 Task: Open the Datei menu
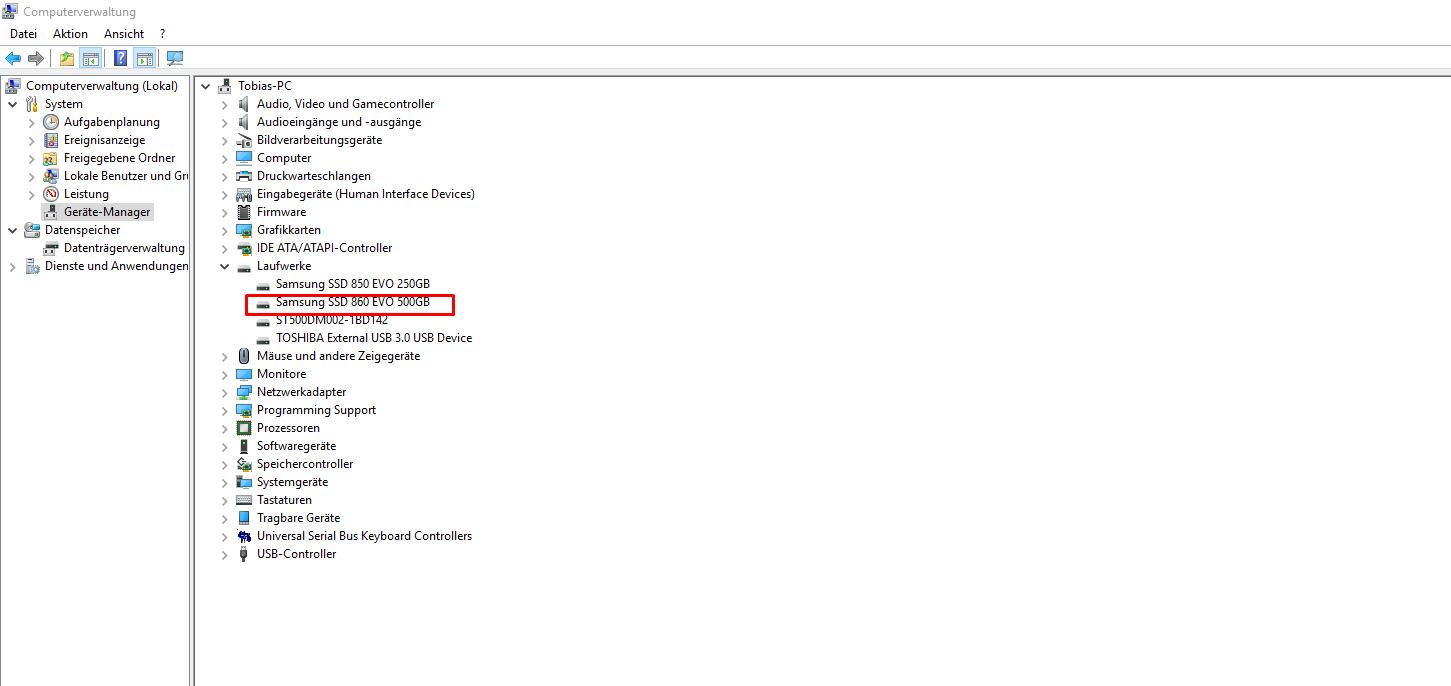click(23, 34)
